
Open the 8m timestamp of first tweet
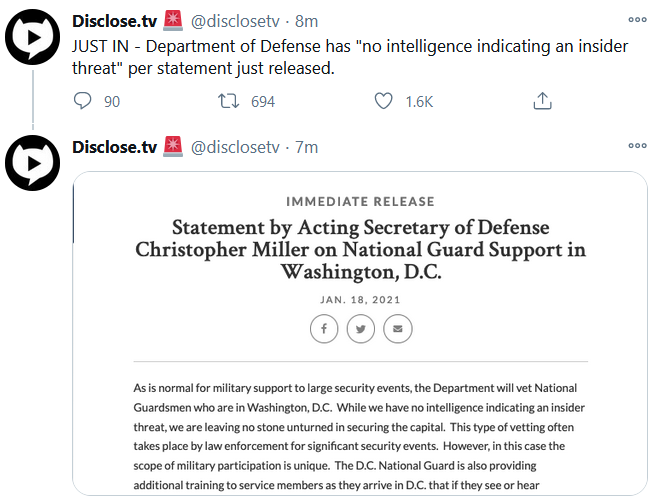click(306, 21)
